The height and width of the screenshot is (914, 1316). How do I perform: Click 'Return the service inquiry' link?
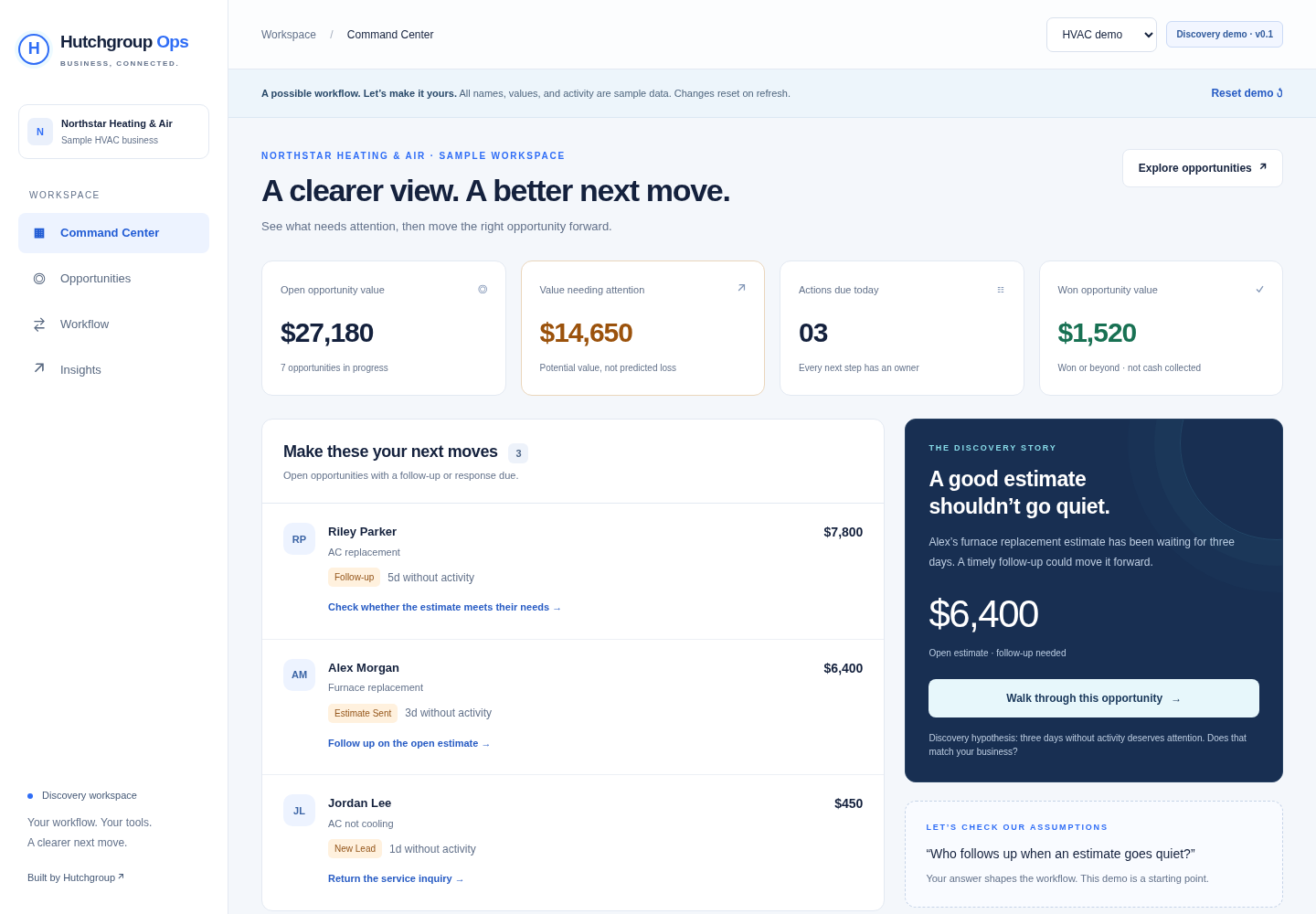pos(396,878)
